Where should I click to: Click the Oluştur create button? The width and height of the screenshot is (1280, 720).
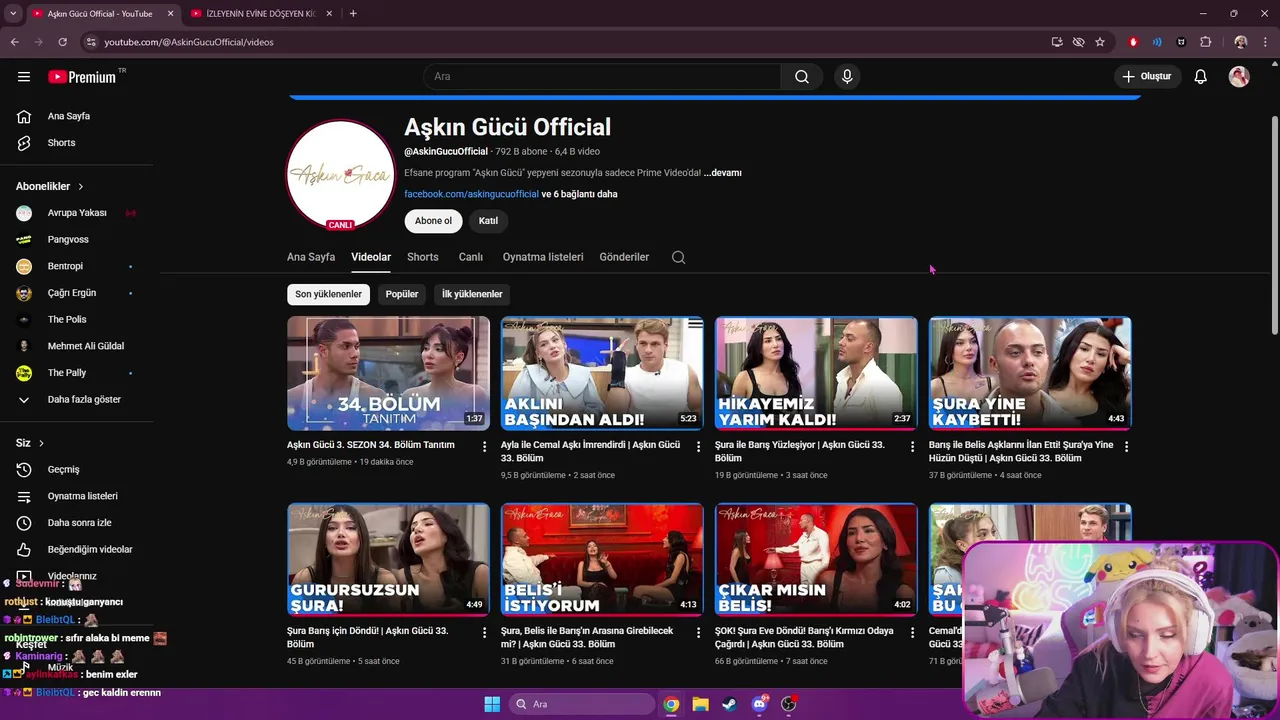1147,77
